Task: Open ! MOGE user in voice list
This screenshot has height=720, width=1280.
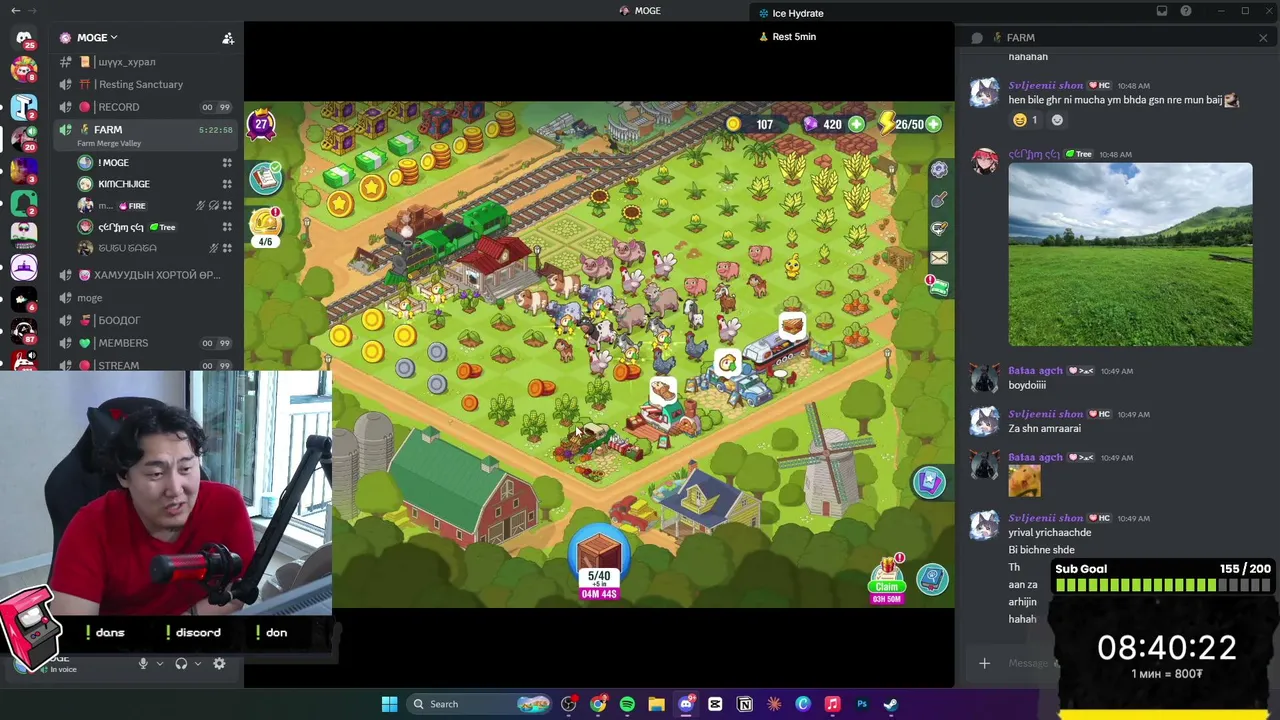Action: point(154,163)
